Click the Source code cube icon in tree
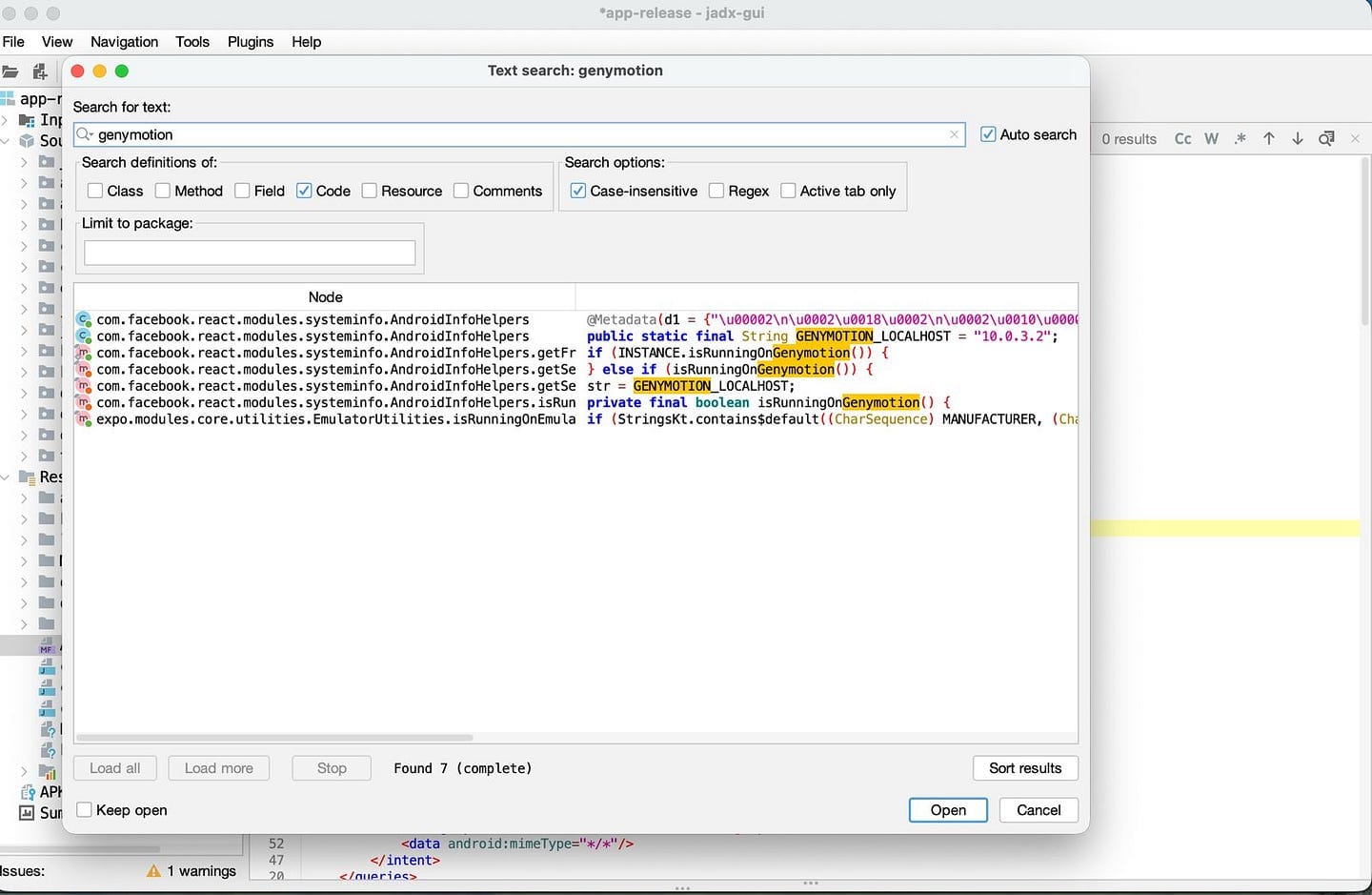This screenshot has height=895, width=1372. [x=27, y=140]
